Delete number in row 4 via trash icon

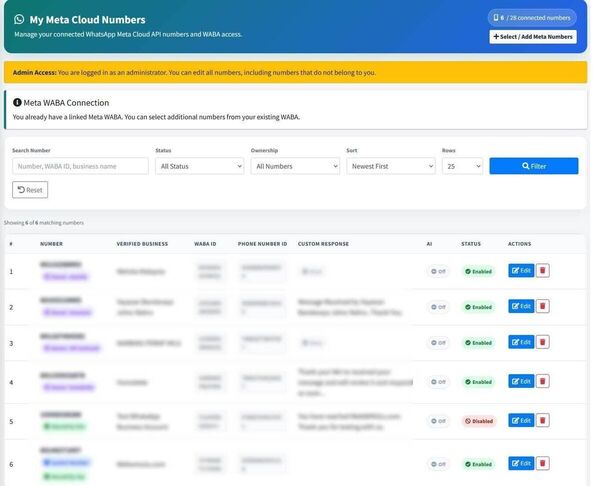[x=543, y=381]
